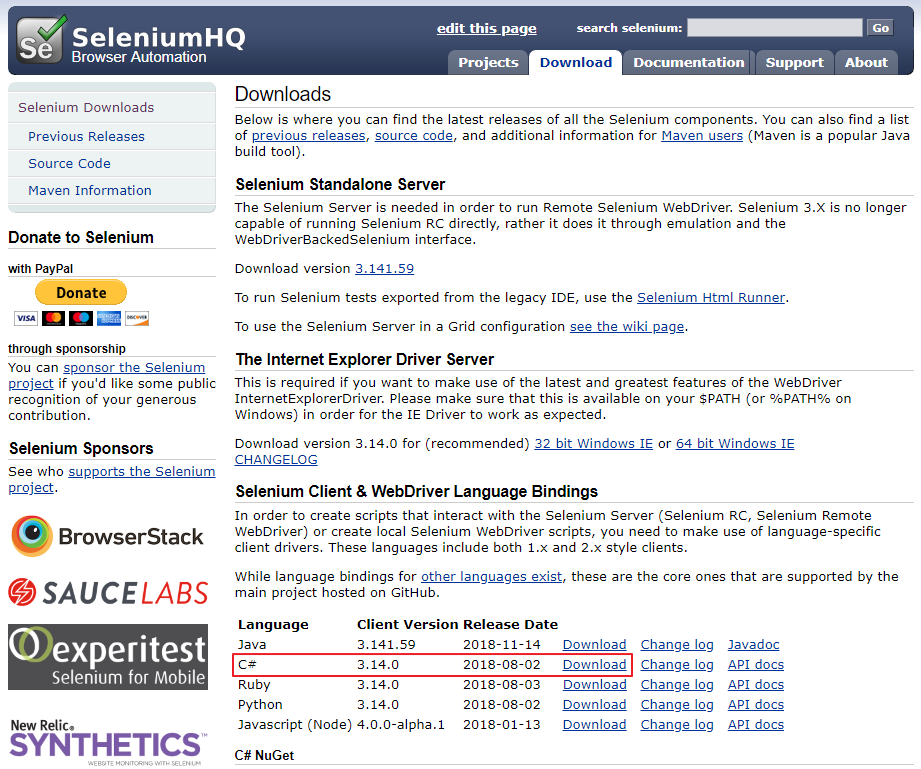Switch to the Documentation tab
921x769 pixels.
pyautogui.click(x=688, y=62)
